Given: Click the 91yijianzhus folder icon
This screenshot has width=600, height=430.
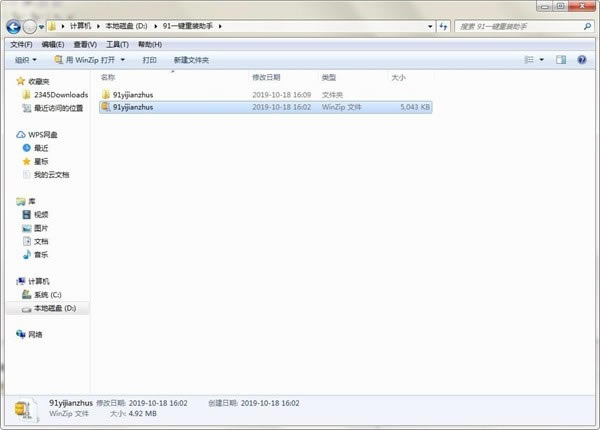Looking at the screenshot, I should click(106, 94).
